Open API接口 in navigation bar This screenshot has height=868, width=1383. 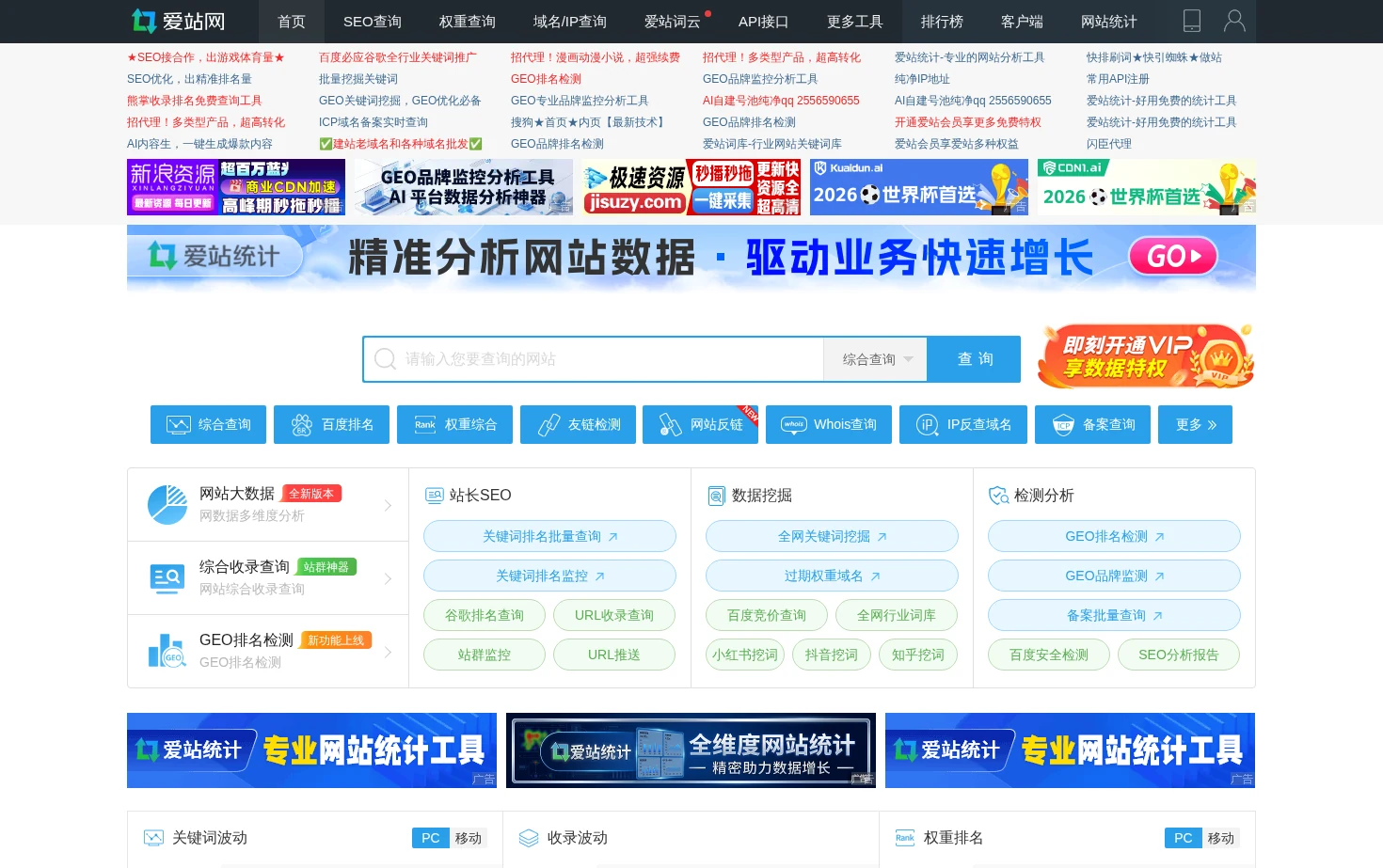pos(764,22)
